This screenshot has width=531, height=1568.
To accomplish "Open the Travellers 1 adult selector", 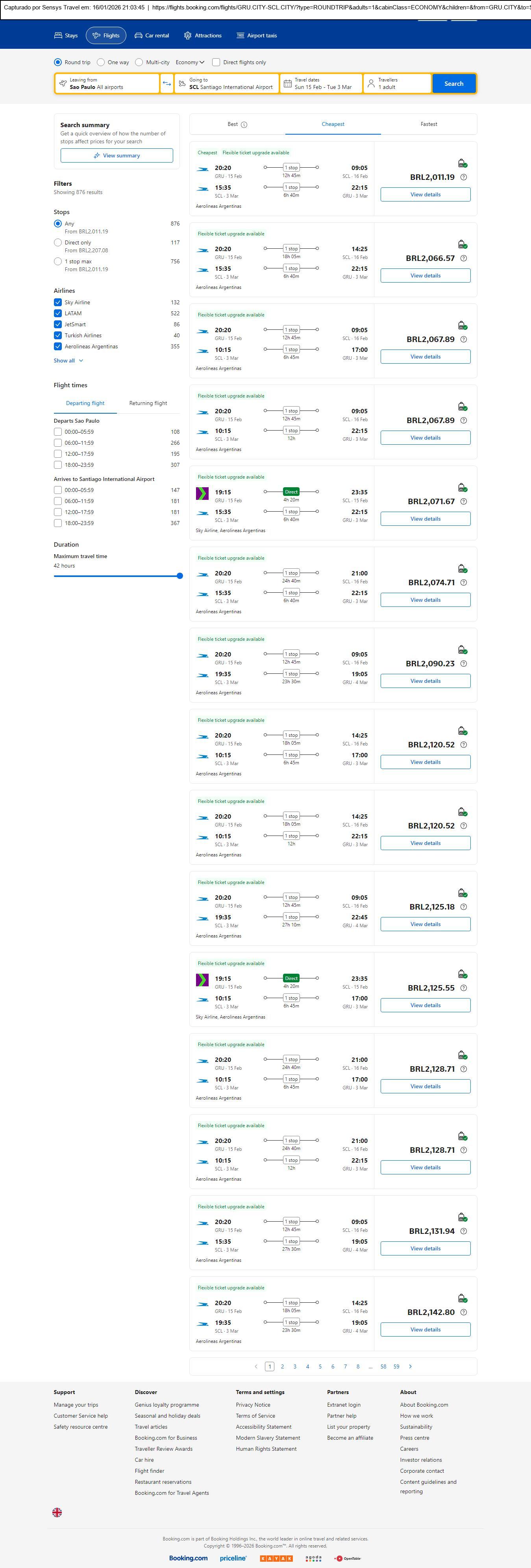I will click(397, 83).
